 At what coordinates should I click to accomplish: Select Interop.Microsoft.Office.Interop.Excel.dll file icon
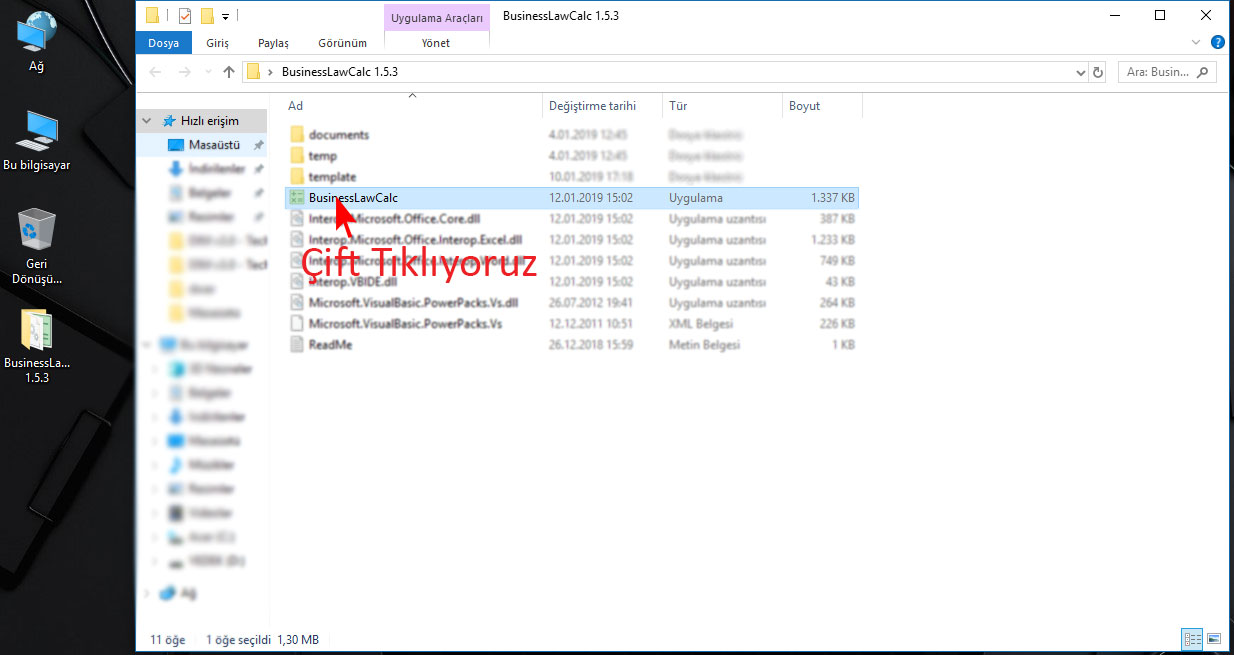pos(296,240)
